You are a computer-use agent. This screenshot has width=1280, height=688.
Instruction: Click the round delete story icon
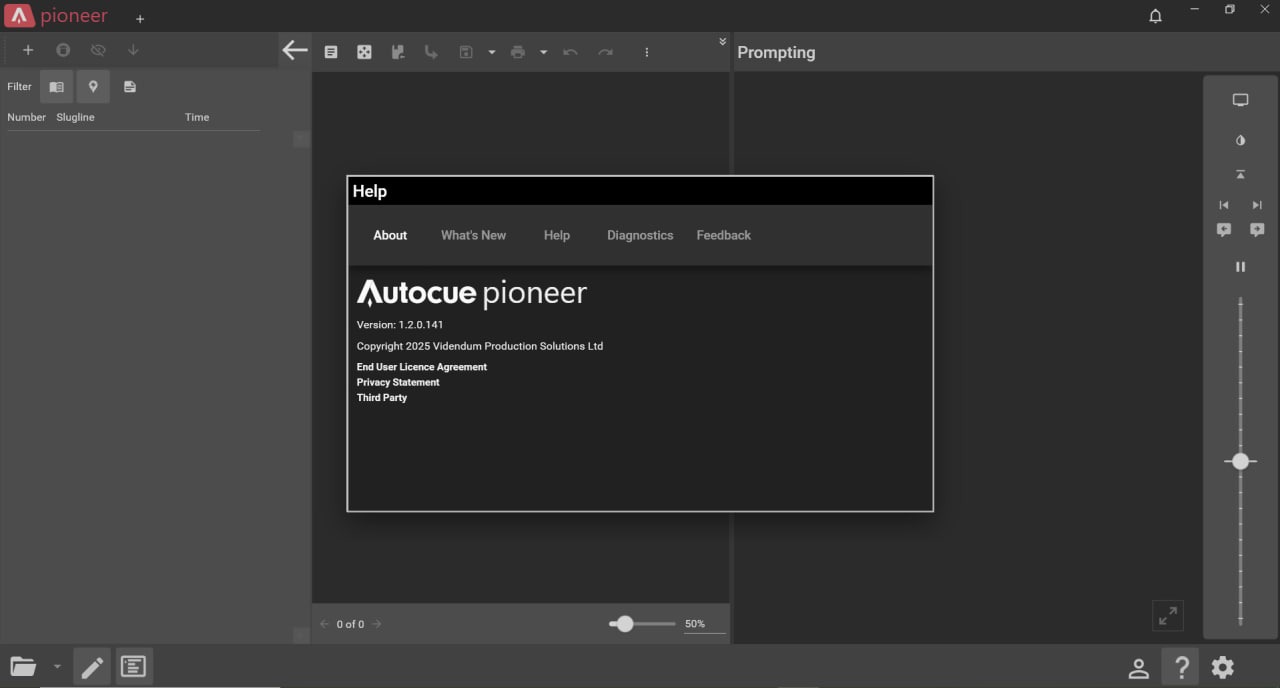[x=63, y=50]
